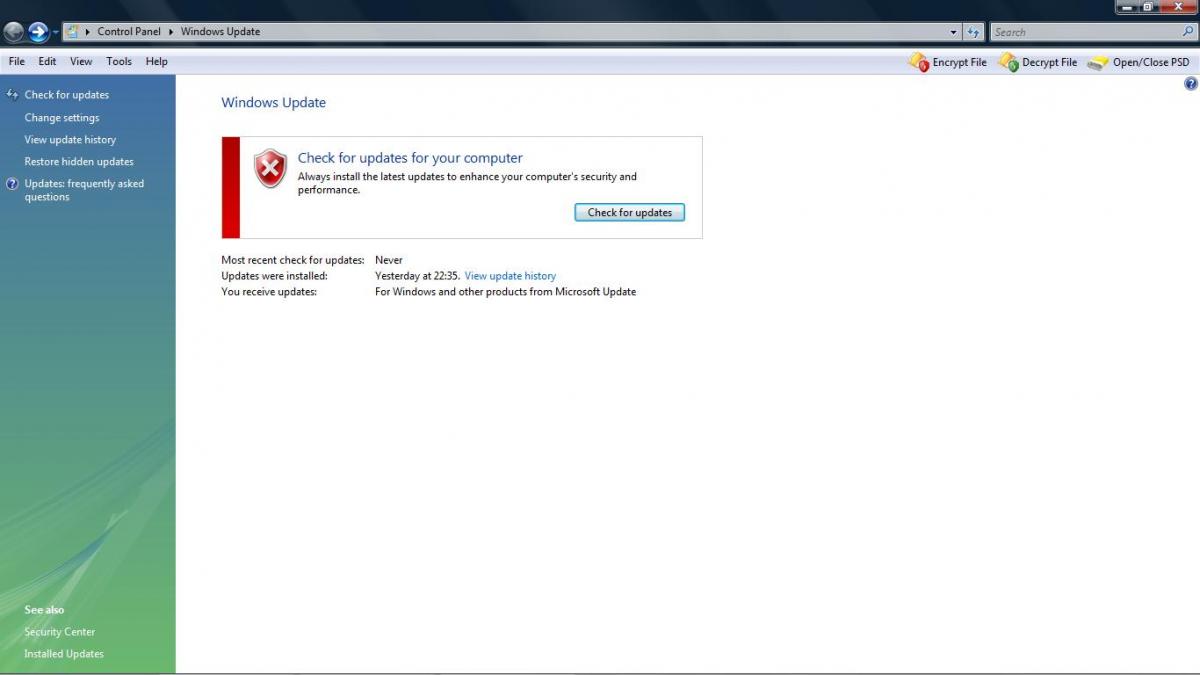Click the magnifier icon in the Search box

[1186, 32]
